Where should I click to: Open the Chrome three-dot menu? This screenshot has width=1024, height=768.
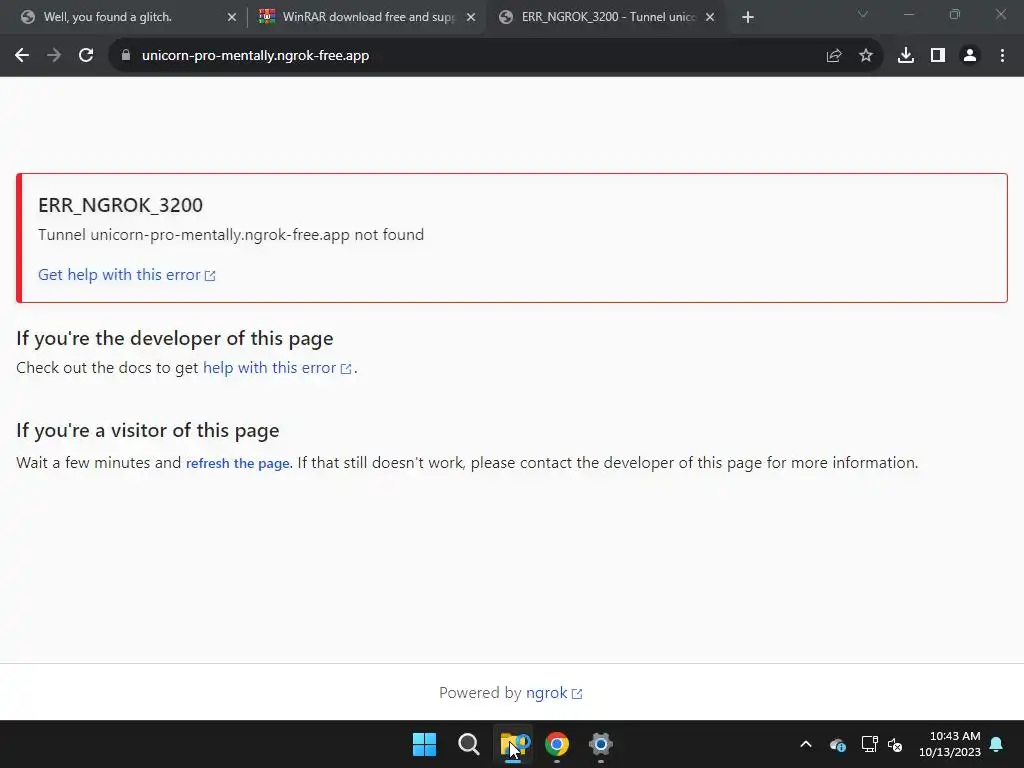coord(1002,56)
